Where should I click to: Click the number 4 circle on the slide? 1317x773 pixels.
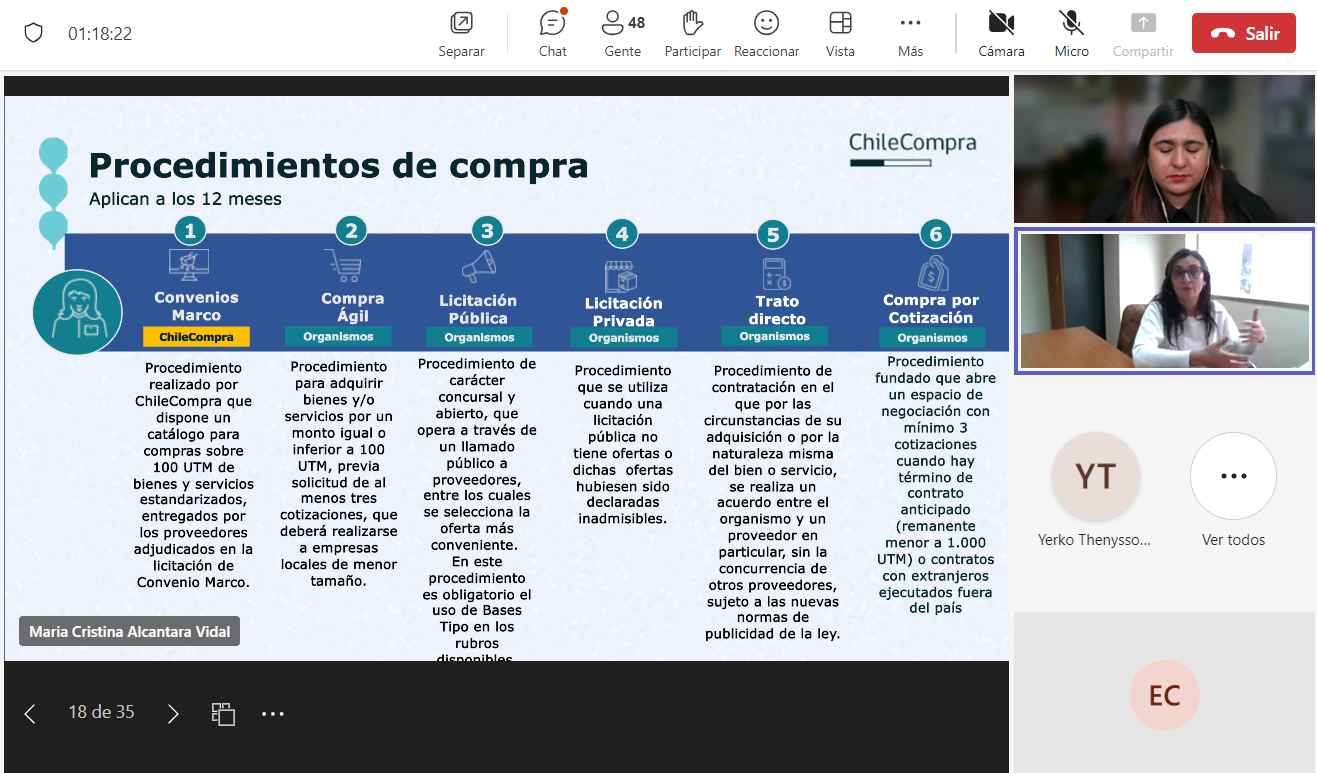coord(622,235)
